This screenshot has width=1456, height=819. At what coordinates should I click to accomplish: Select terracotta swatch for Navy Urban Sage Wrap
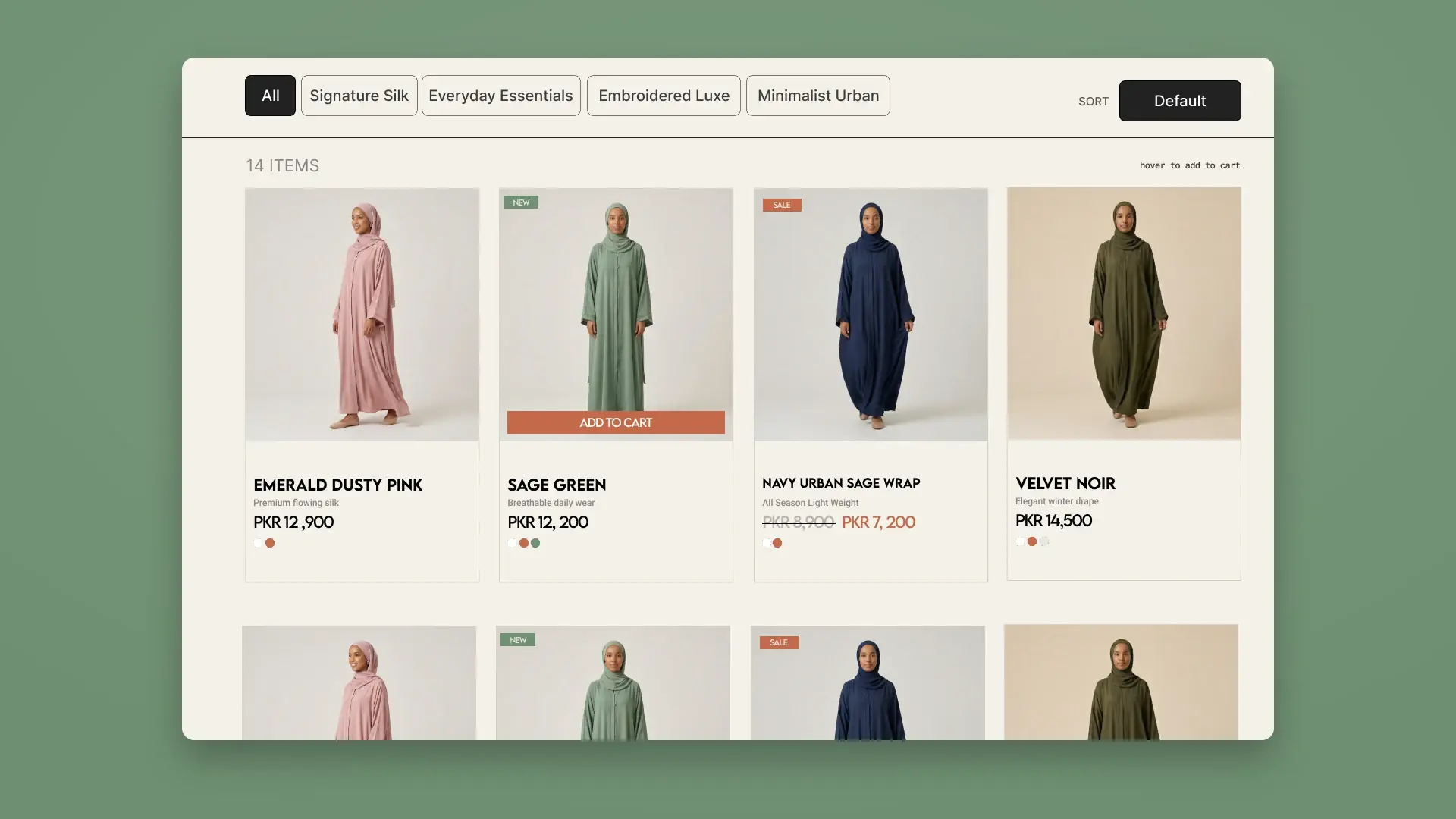tap(777, 543)
